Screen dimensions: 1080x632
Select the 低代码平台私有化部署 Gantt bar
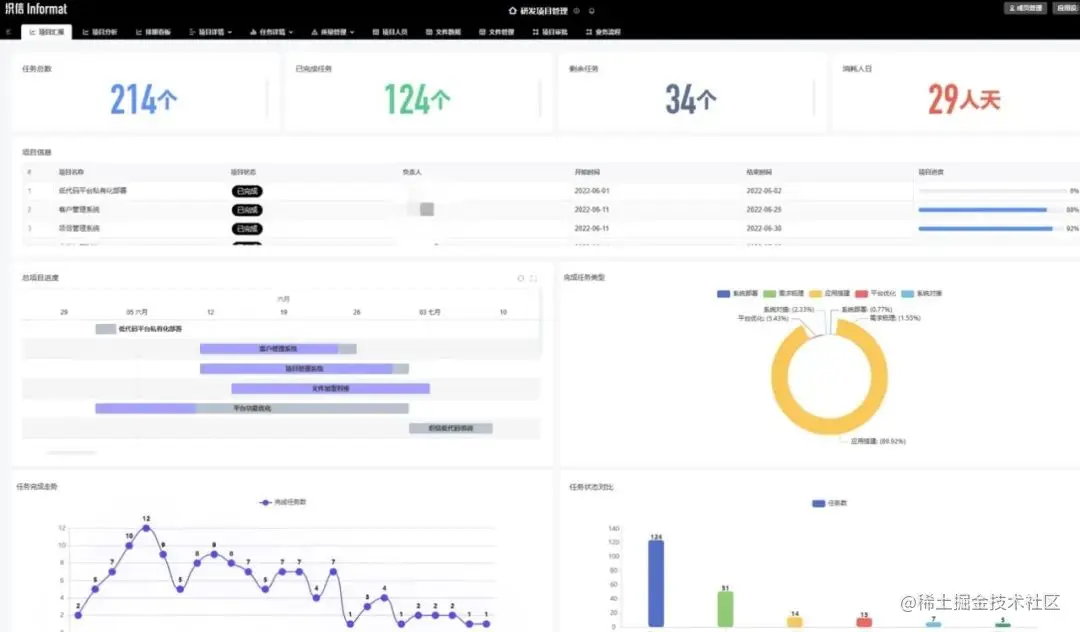[x=105, y=329]
